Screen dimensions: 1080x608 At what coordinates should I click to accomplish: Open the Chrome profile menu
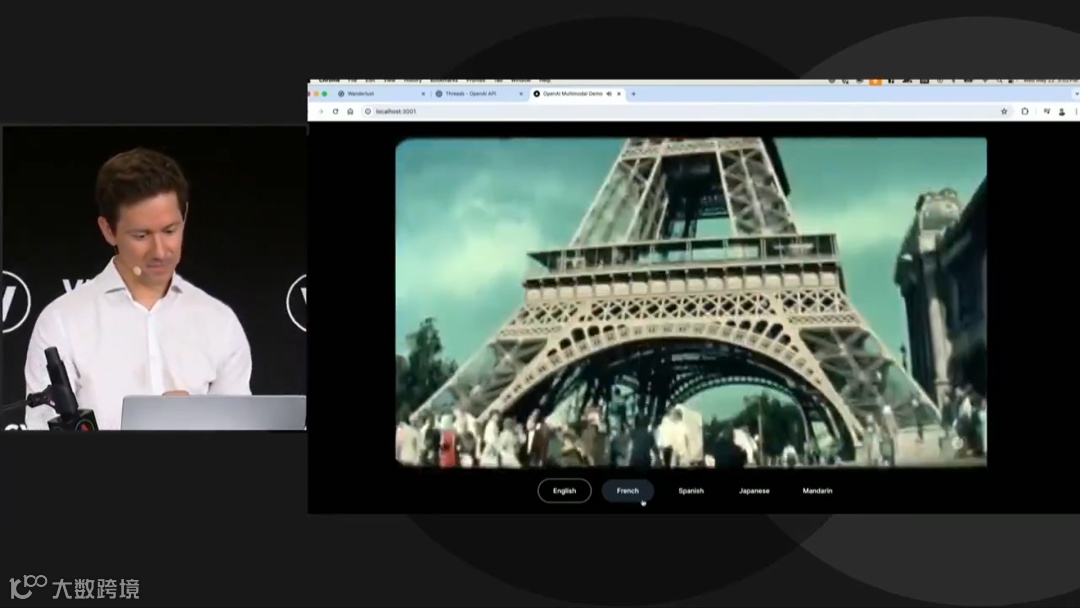(1062, 112)
